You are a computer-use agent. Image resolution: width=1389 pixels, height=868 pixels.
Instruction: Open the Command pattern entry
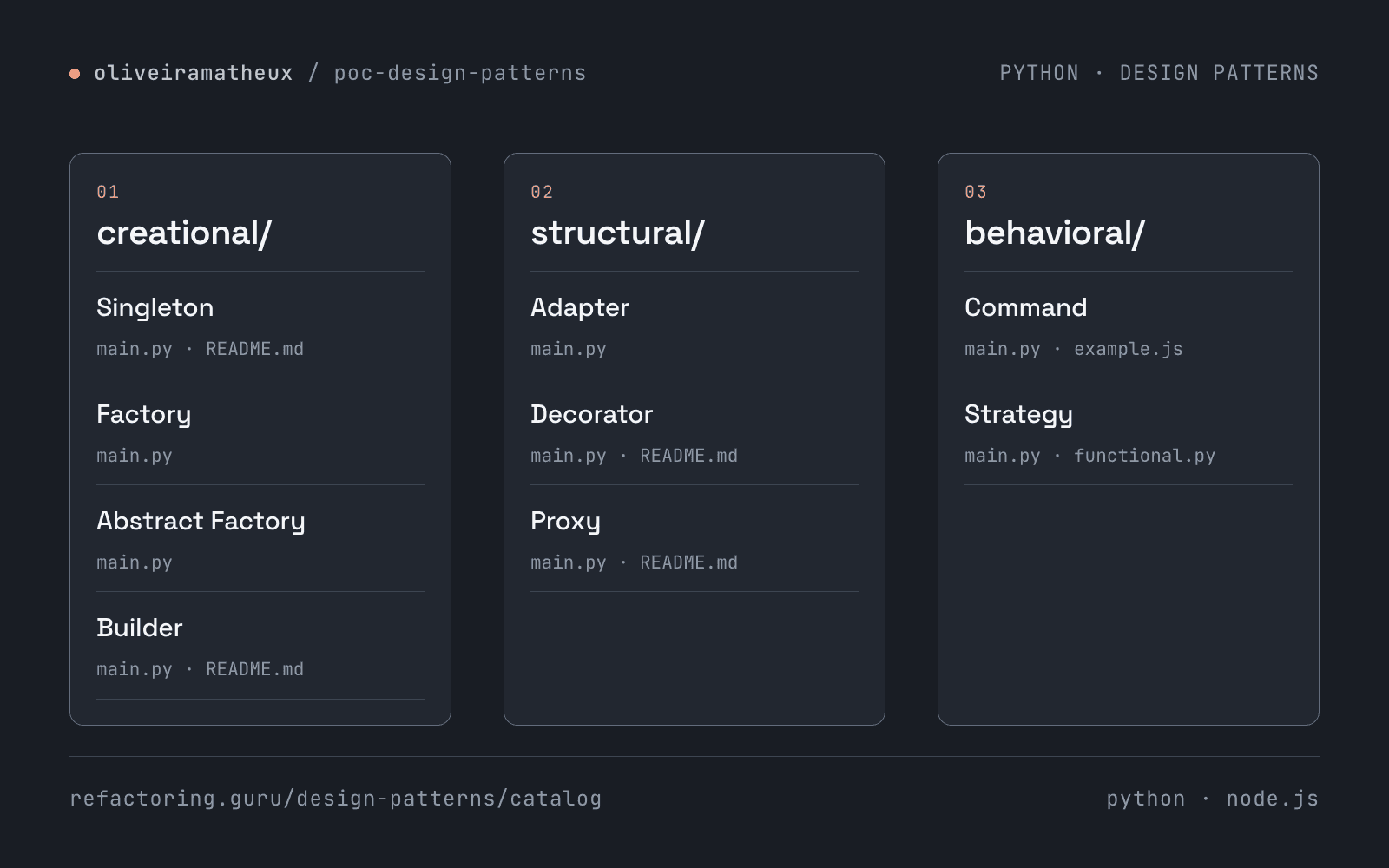pyautogui.click(x=1026, y=307)
